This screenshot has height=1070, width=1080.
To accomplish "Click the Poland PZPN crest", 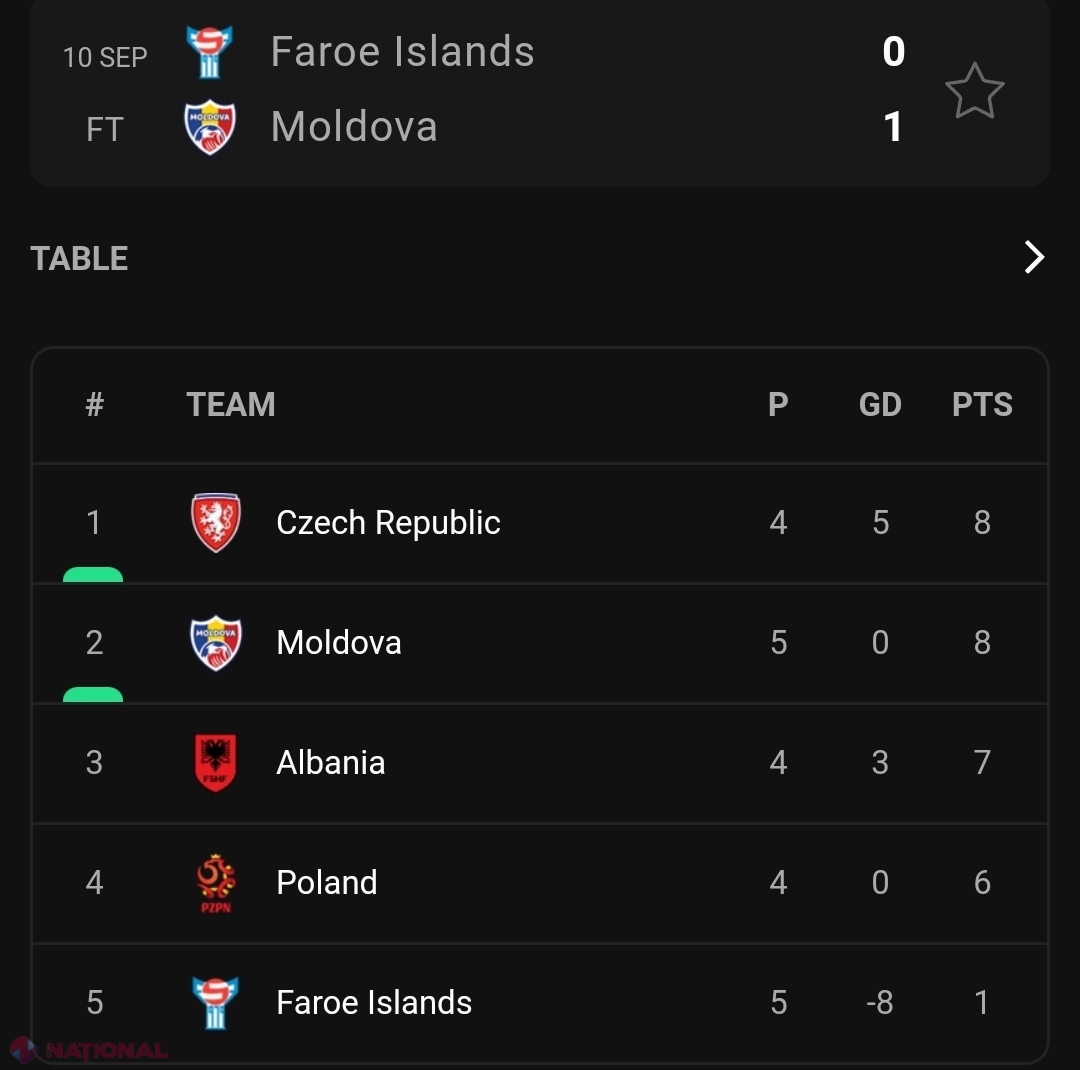I will 216,883.
